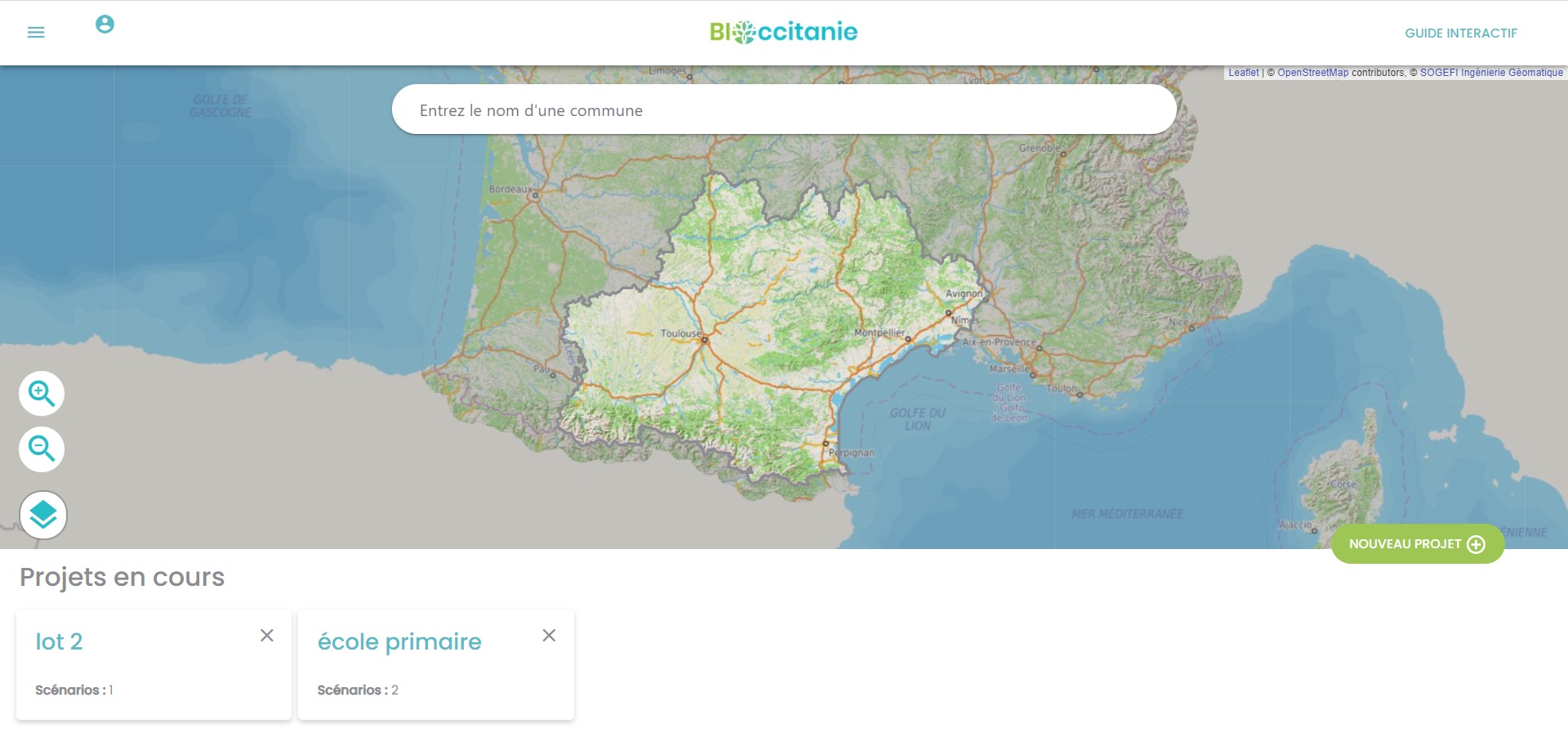The width and height of the screenshot is (1568, 737).
Task: Open the OpenStreetMap attribution link
Action: click(x=1312, y=73)
